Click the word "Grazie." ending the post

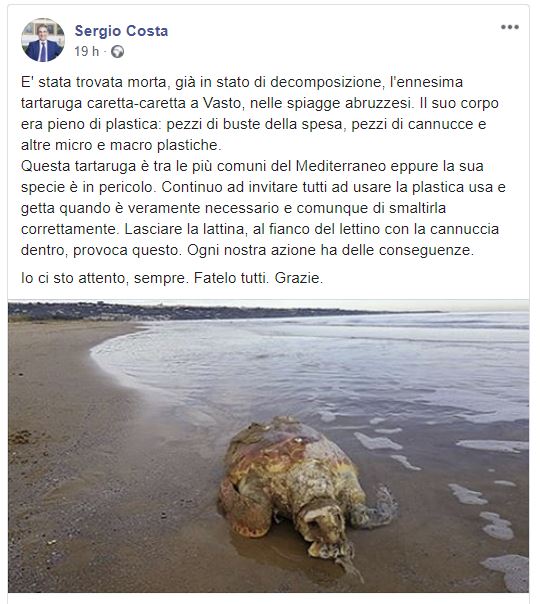tap(299, 278)
